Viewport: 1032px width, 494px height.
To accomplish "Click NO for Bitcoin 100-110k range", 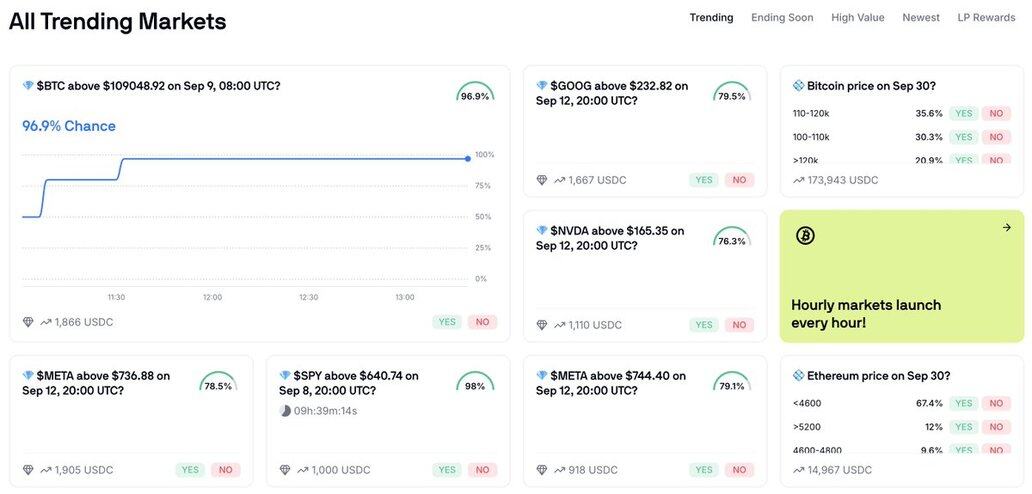I will [x=996, y=137].
